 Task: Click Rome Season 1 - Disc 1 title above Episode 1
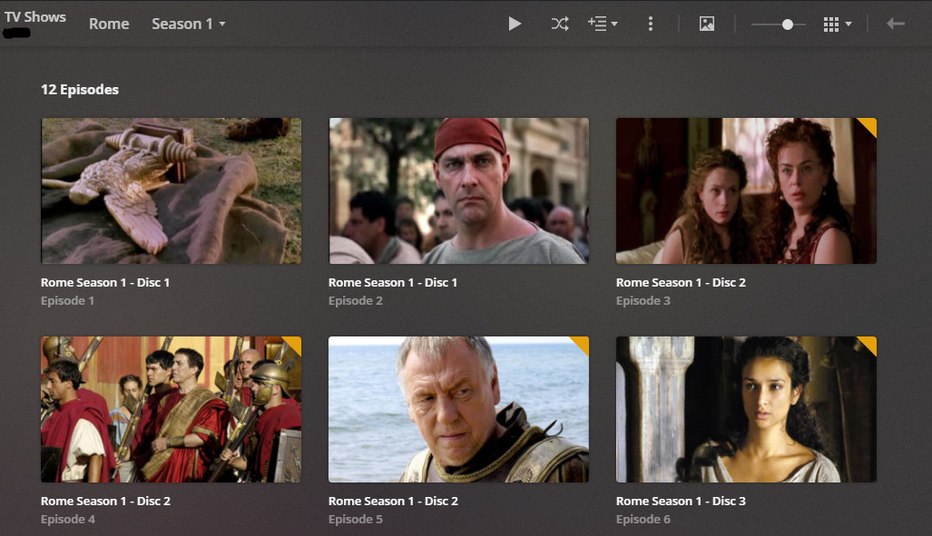pos(105,282)
